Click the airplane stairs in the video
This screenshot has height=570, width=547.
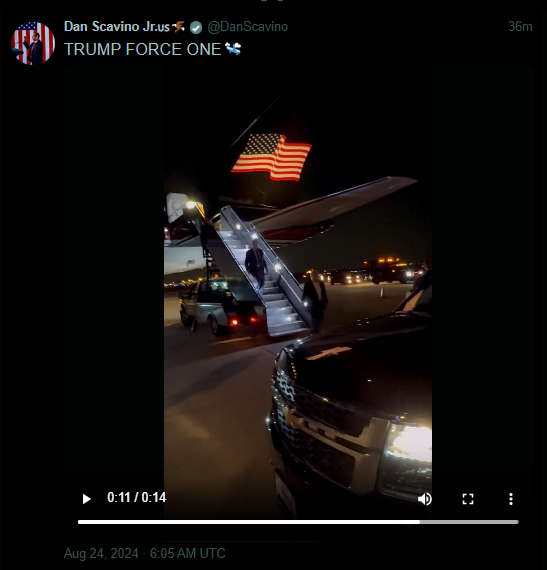[x=265, y=271]
